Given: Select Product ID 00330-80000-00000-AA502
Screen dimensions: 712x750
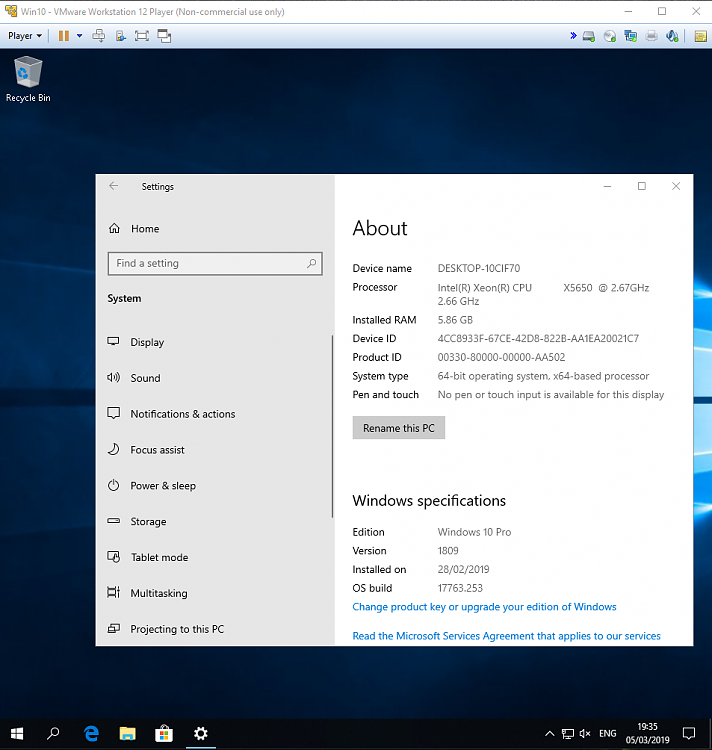Looking at the screenshot, I should click(x=501, y=357).
